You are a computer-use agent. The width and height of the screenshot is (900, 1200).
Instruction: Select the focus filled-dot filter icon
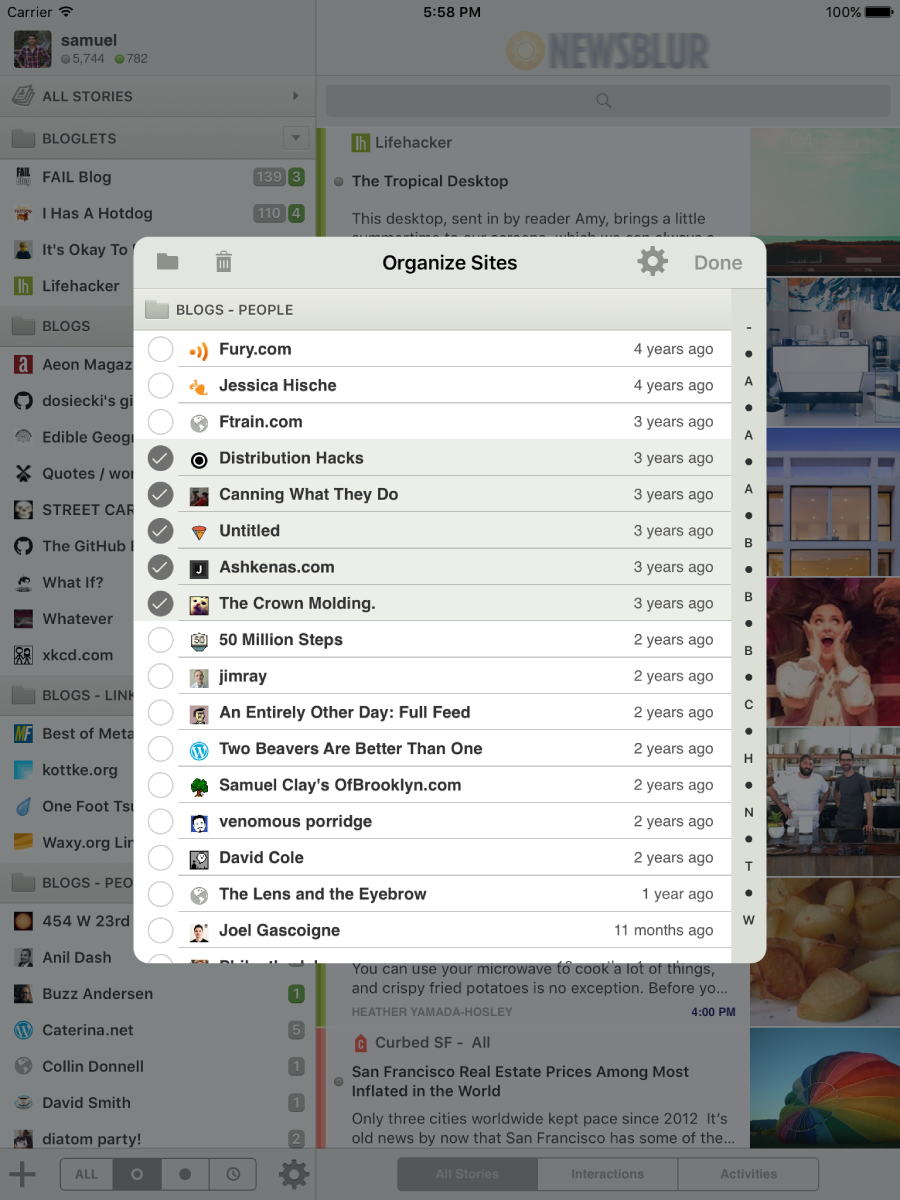tap(184, 1174)
